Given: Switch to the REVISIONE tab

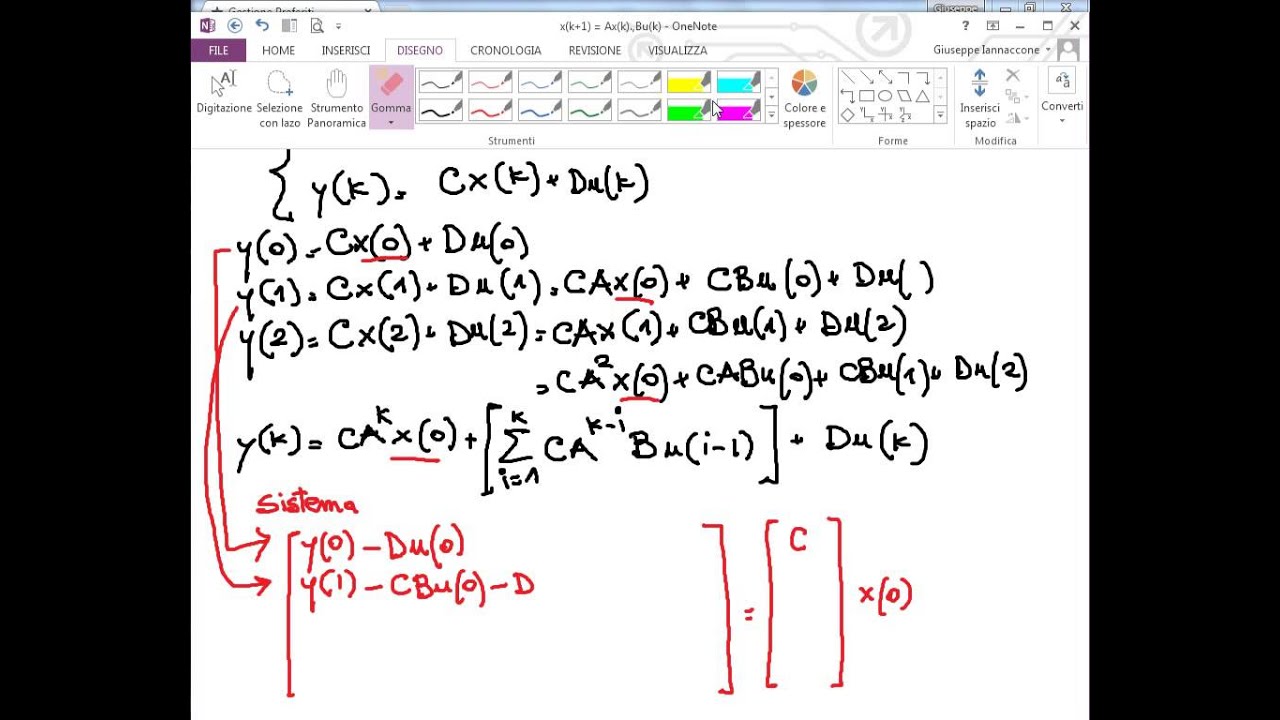Looking at the screenshot, I should click(595, 50).
